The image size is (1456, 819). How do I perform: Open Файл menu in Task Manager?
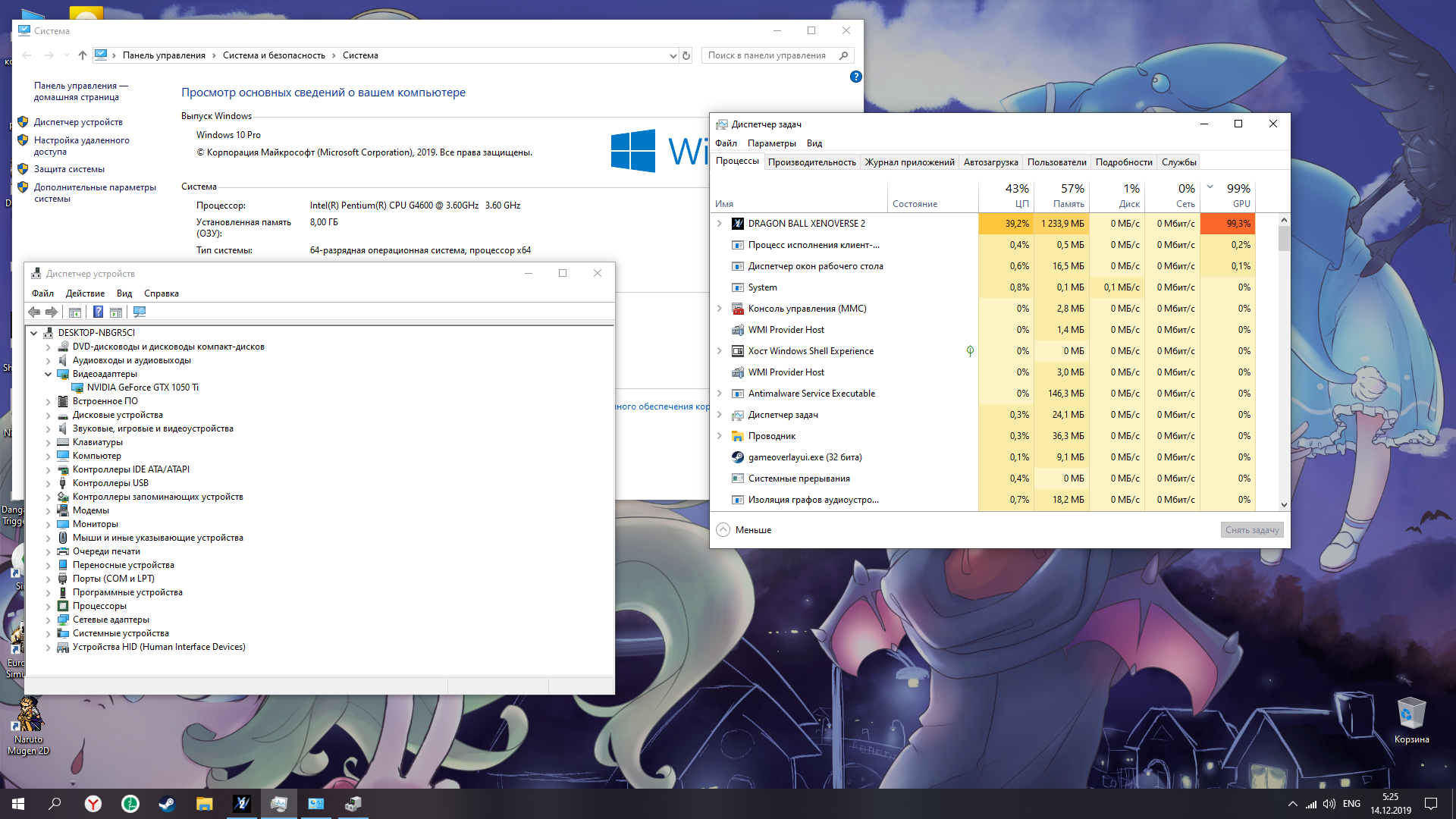tap(726, 143)
